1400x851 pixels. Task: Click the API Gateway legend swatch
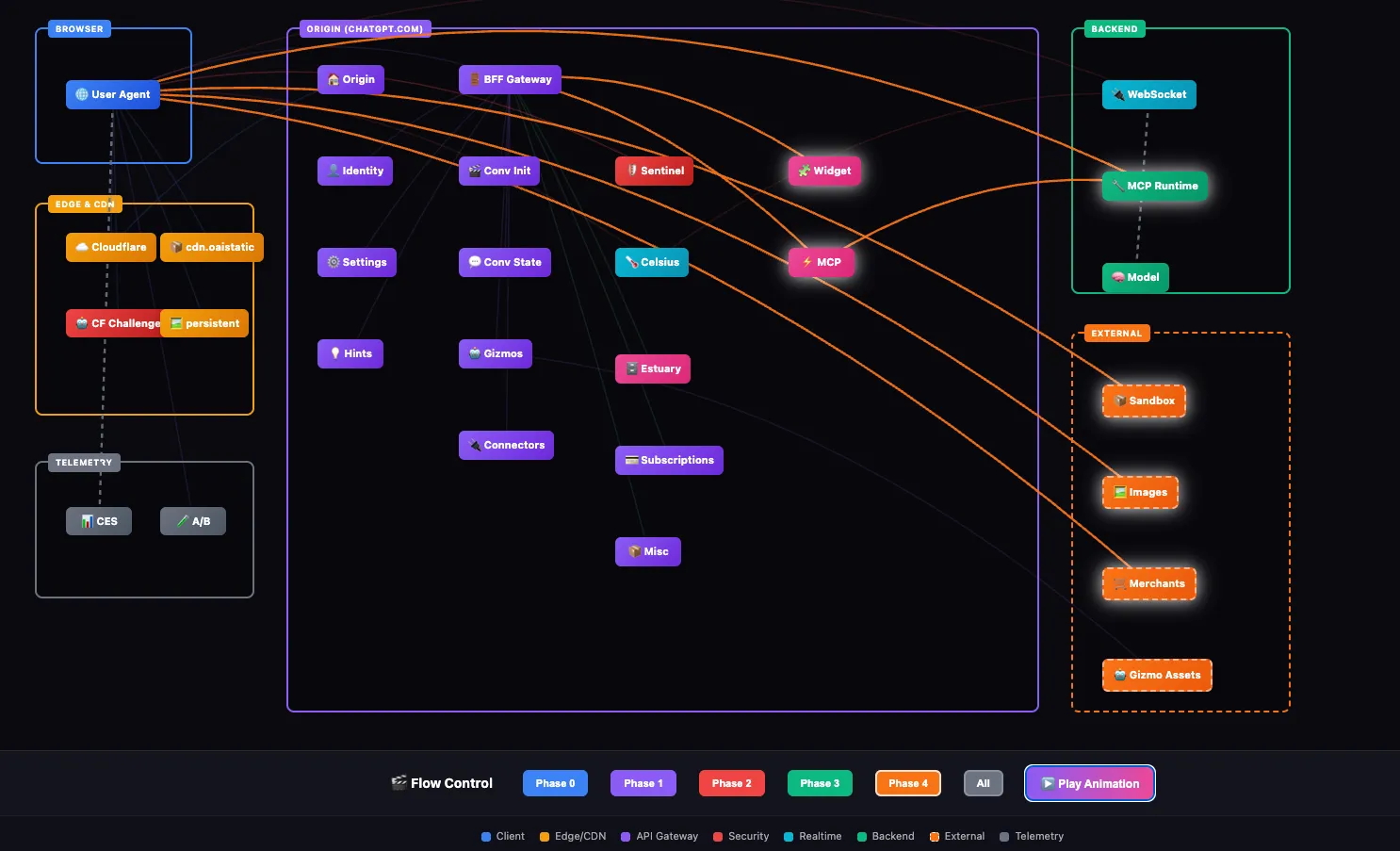[x=626, y=836]
